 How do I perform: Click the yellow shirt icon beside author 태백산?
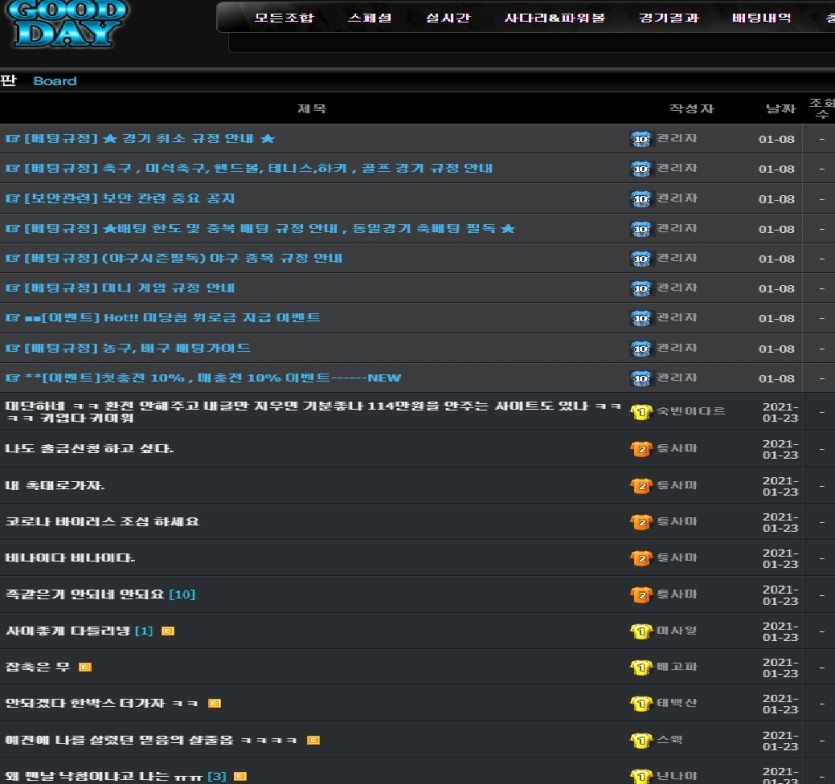(641, 704)
